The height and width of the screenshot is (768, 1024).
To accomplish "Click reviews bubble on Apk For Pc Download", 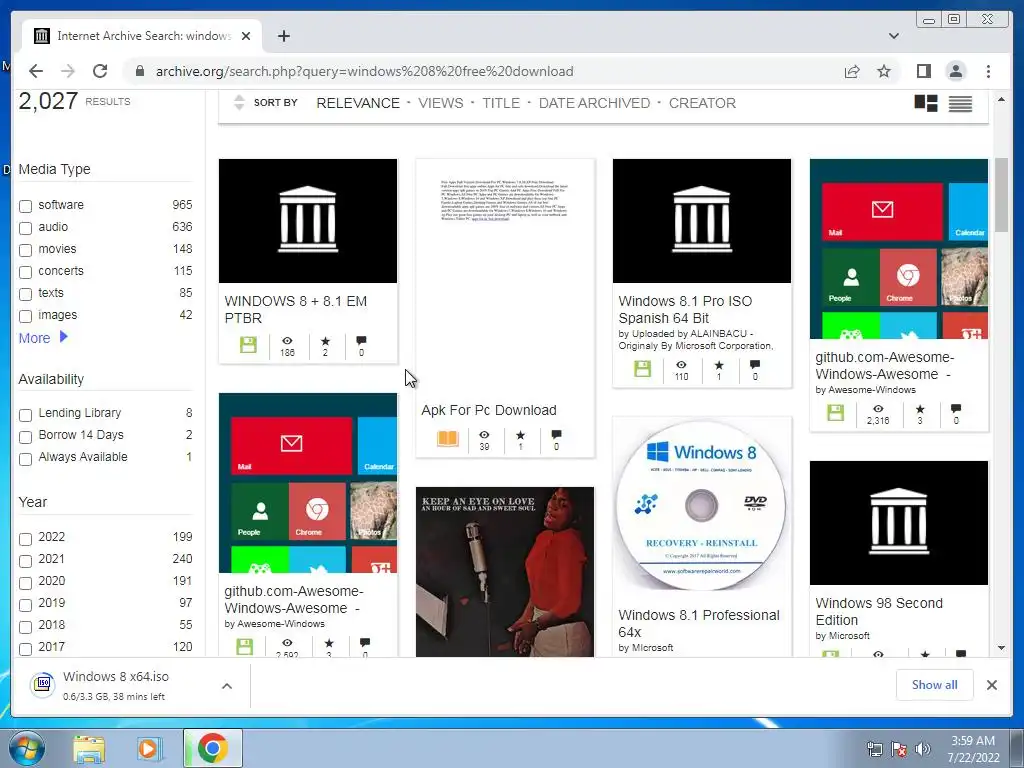I will (x=556, y=434).
